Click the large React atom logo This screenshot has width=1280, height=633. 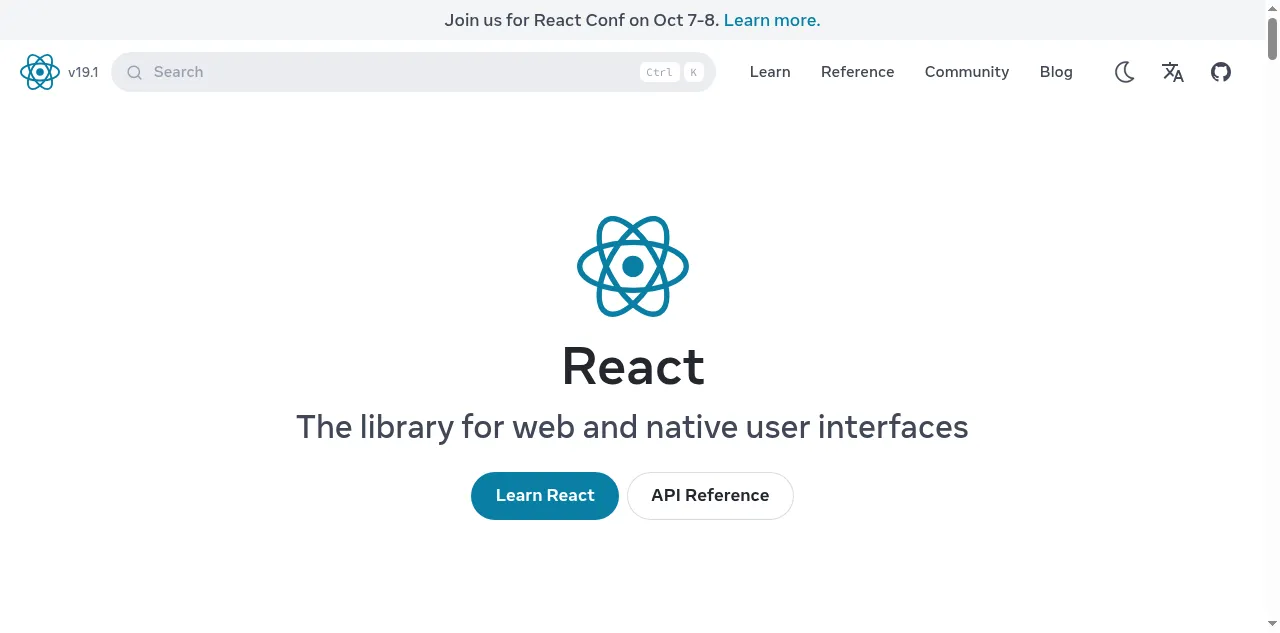click(633, 266)
